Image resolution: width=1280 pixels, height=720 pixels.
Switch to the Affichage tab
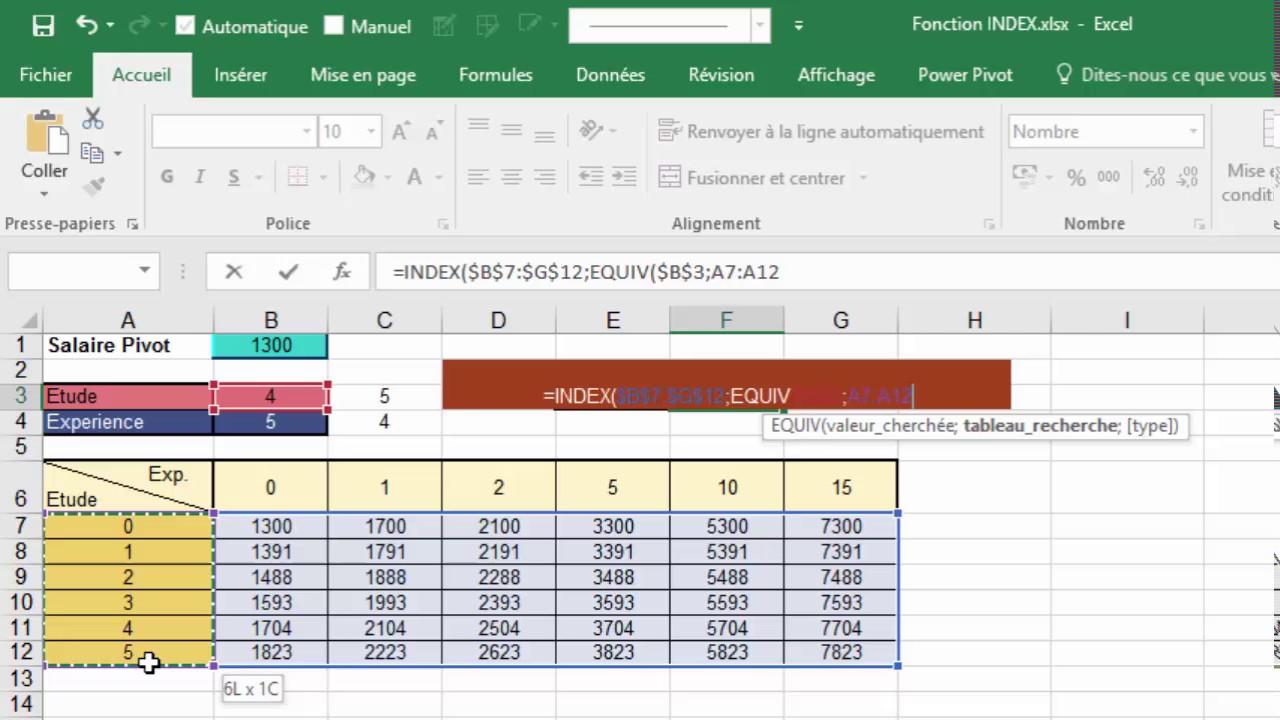click(x=836, y=75)
